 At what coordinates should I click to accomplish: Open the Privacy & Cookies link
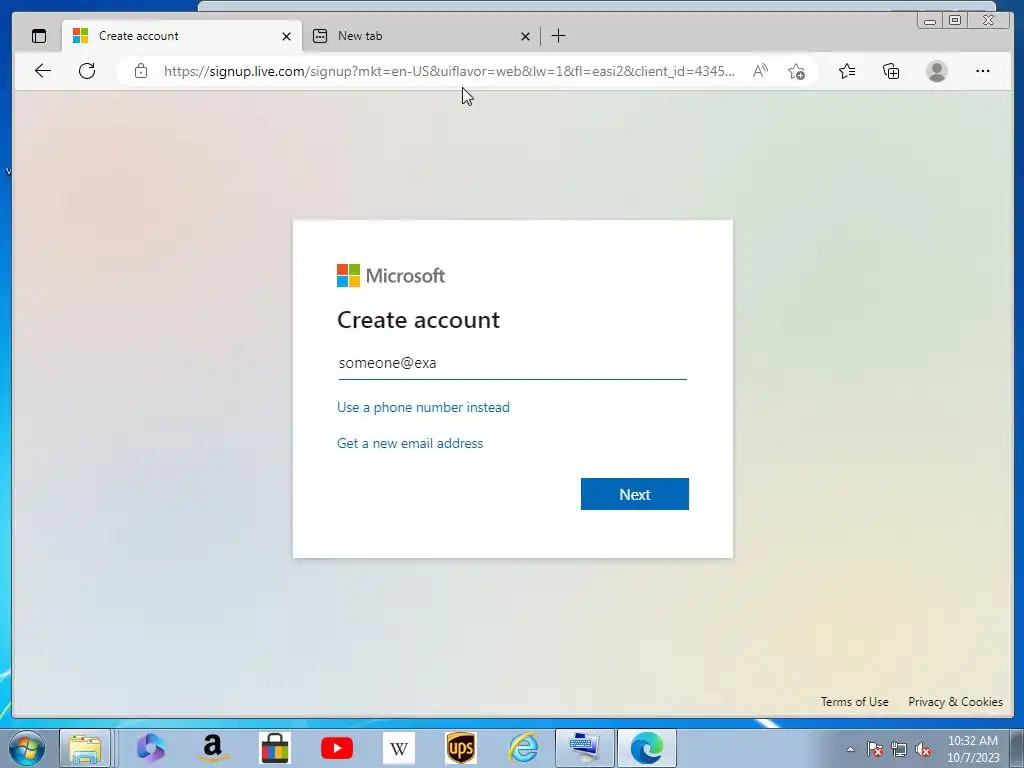[955, 702]
